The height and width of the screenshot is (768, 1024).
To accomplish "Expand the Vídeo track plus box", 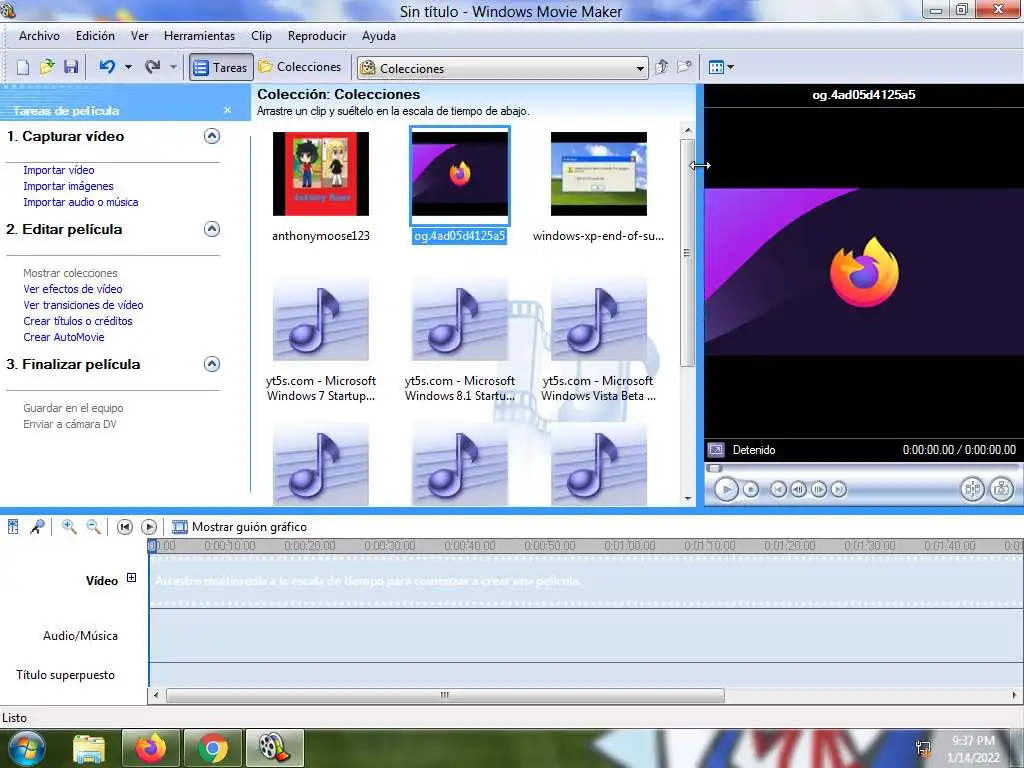I will tap(131, 577).
